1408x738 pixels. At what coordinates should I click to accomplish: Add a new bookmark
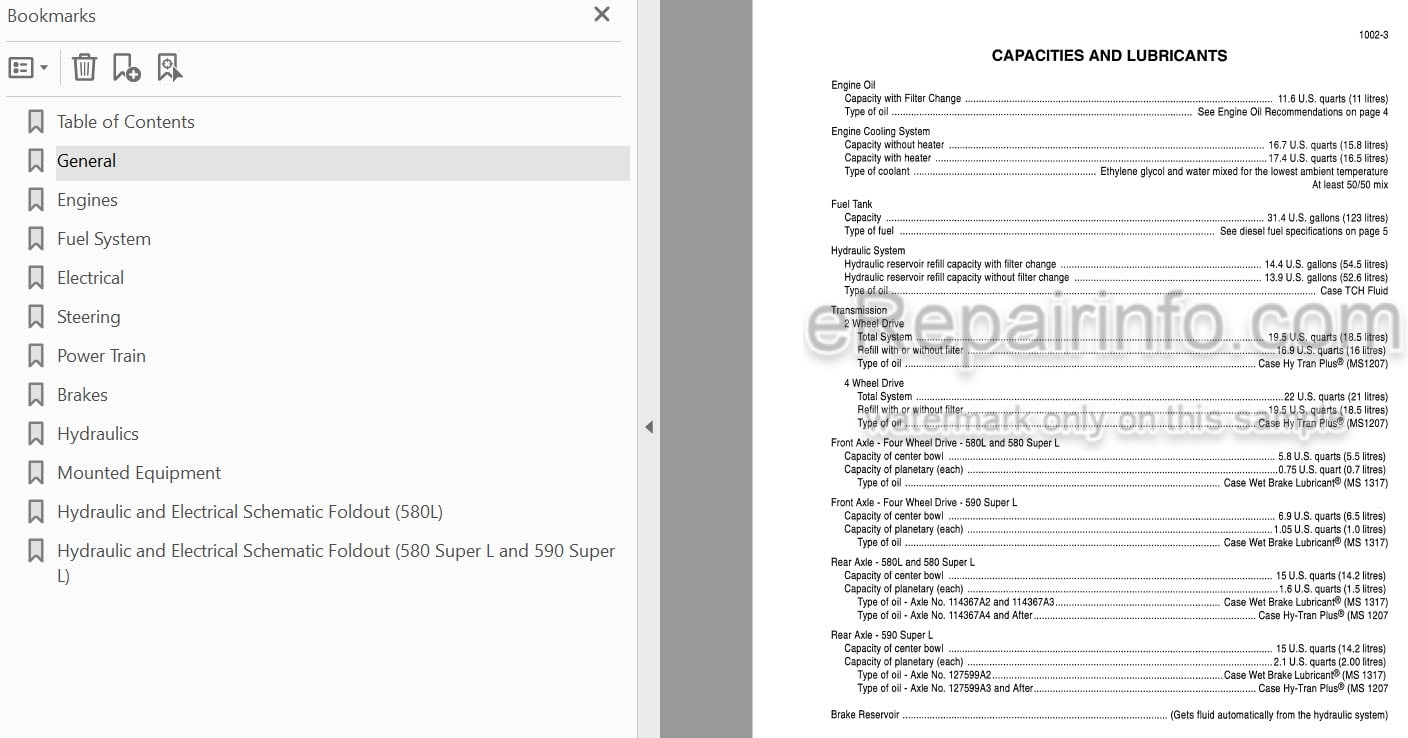[127, 68]
